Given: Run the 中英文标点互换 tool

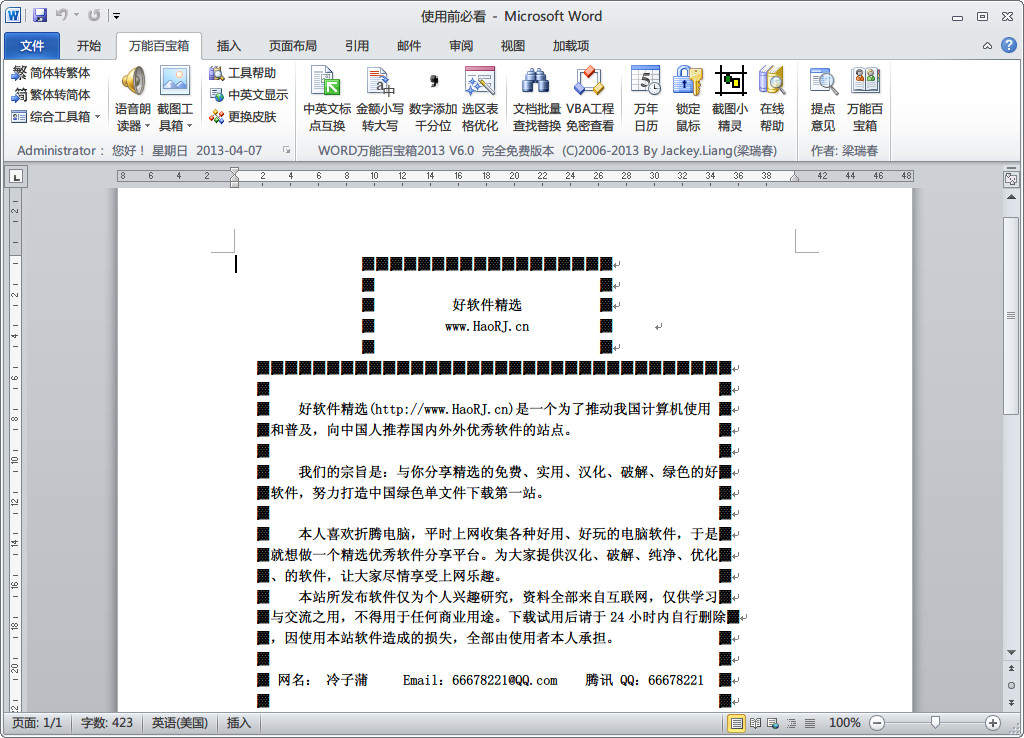Looking at the screenshot, I should coord(327,99).
